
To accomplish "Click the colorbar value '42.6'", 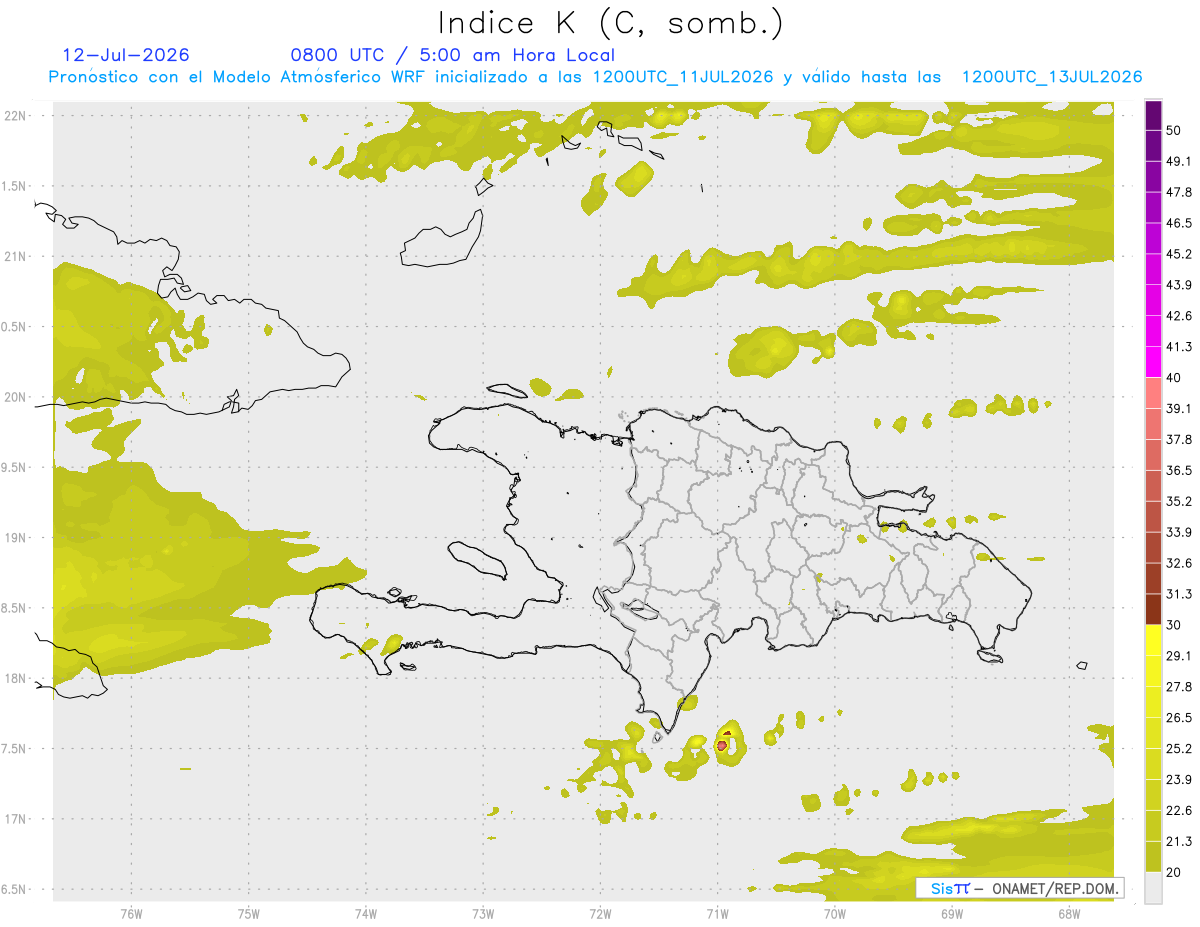I will (1179, 316).
